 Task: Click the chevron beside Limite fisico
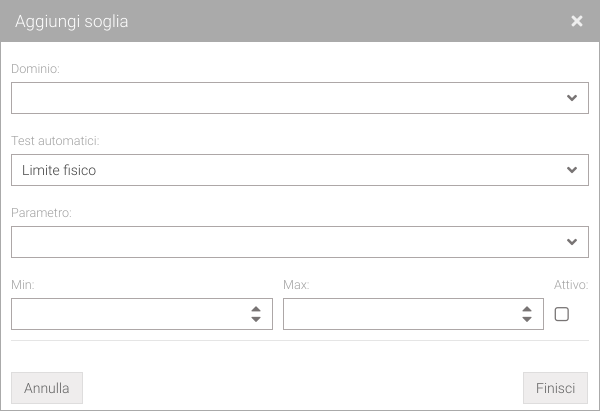(x=572, y=170)
